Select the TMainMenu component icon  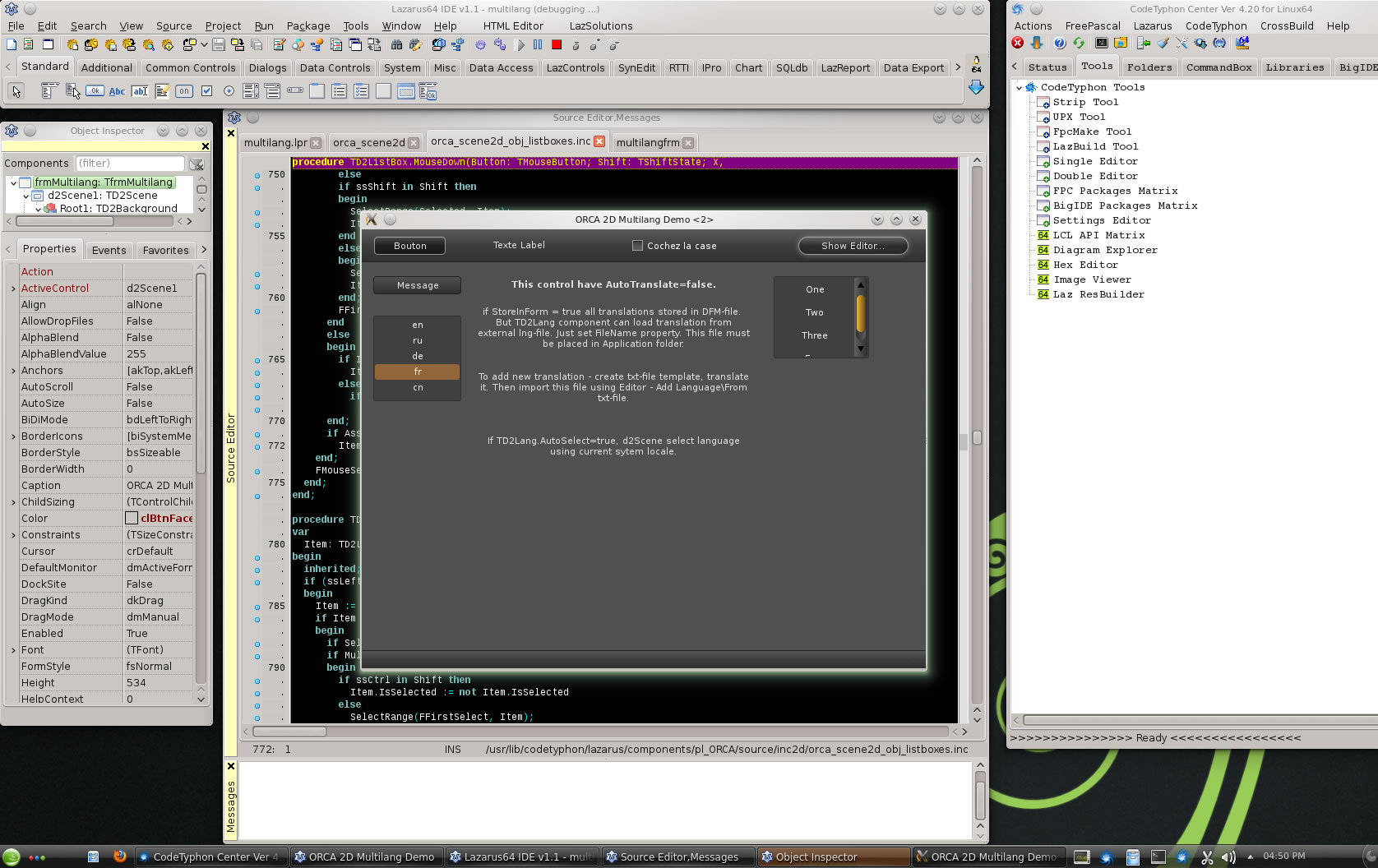coord(49,91)
